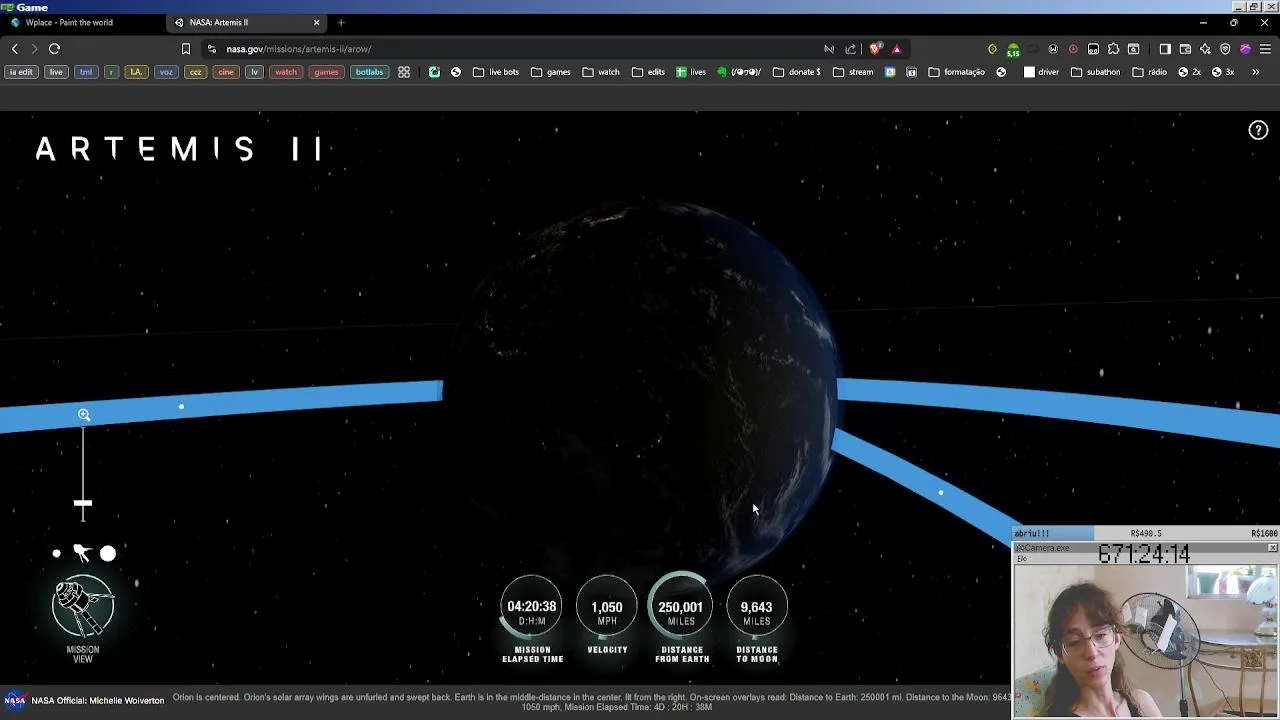Click the grid apps bookmark icon

[x=404, y=72]
